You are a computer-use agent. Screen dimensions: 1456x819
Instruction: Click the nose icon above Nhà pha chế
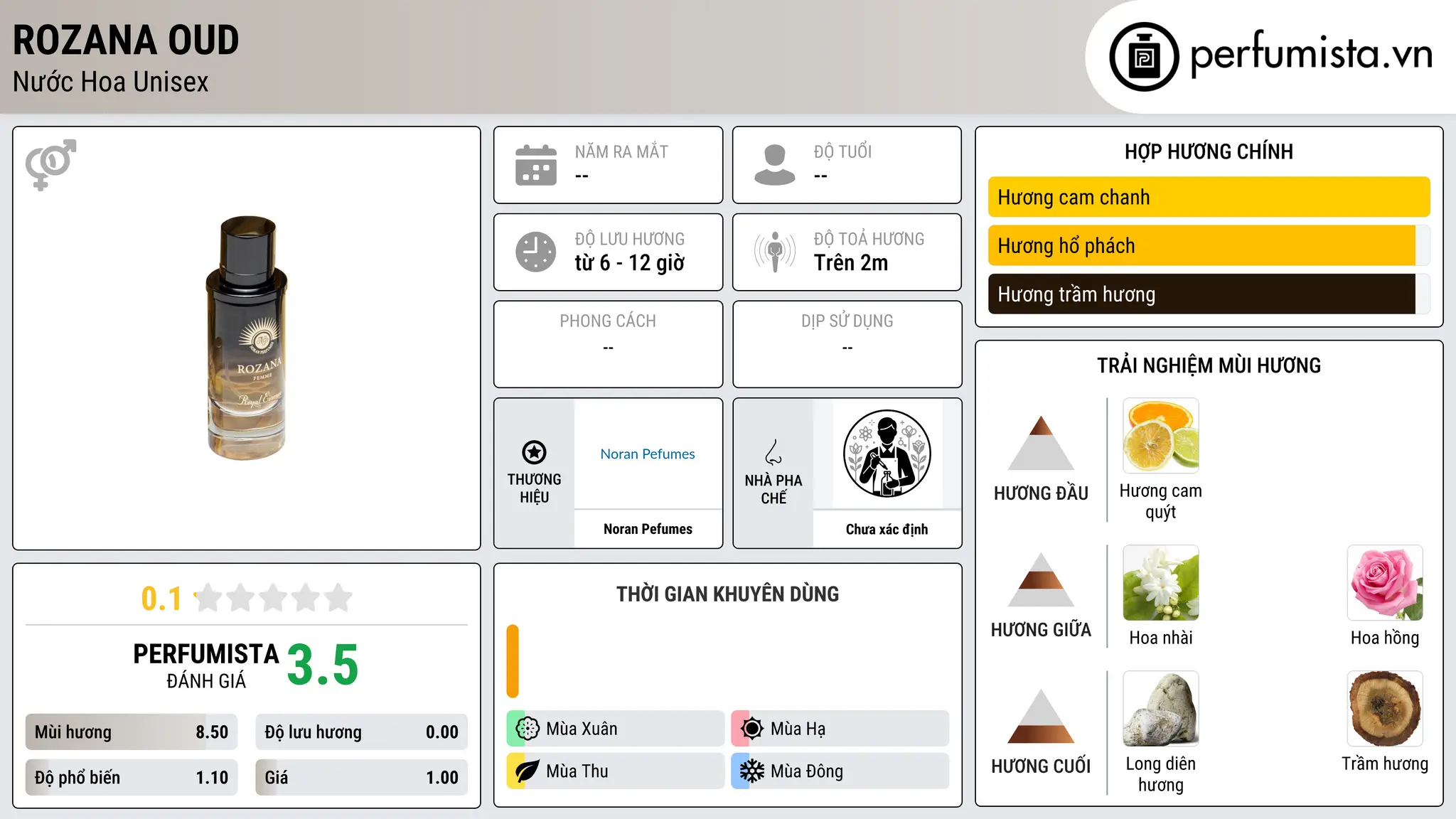click(773, 452)
